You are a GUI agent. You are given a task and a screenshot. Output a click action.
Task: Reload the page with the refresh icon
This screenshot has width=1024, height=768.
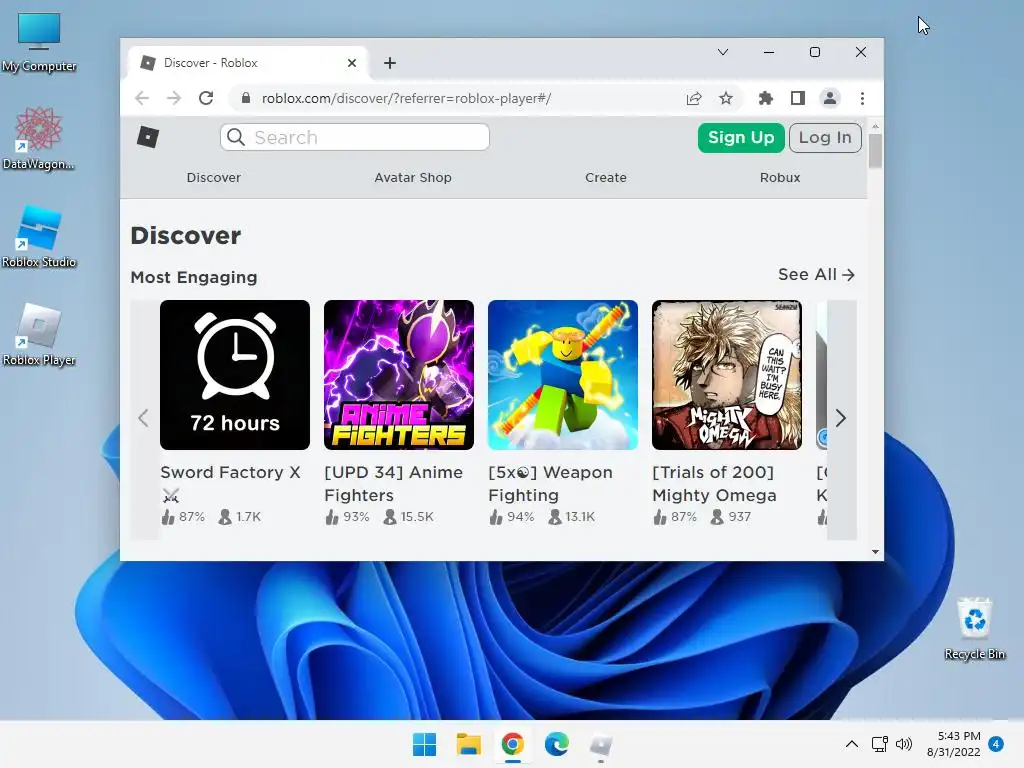pos(206,98)
